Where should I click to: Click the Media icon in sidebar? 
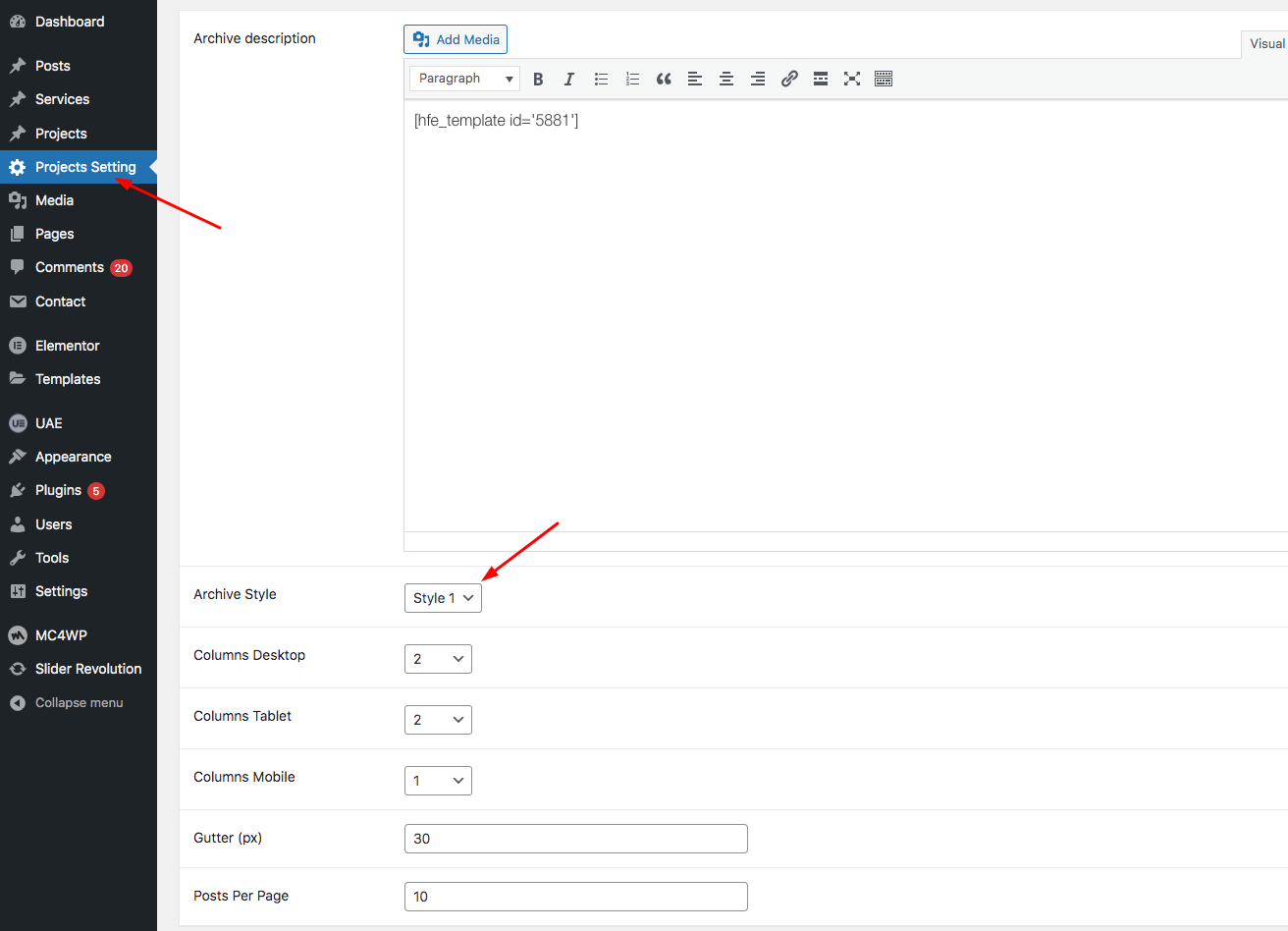click(x=18, y=200)
